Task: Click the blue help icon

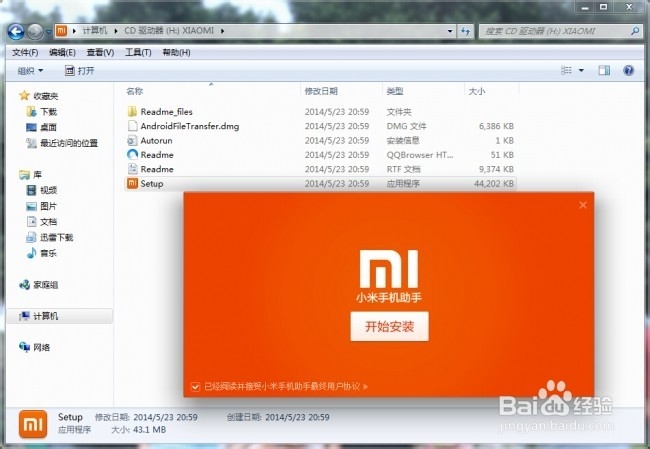Action: point(628,70)
